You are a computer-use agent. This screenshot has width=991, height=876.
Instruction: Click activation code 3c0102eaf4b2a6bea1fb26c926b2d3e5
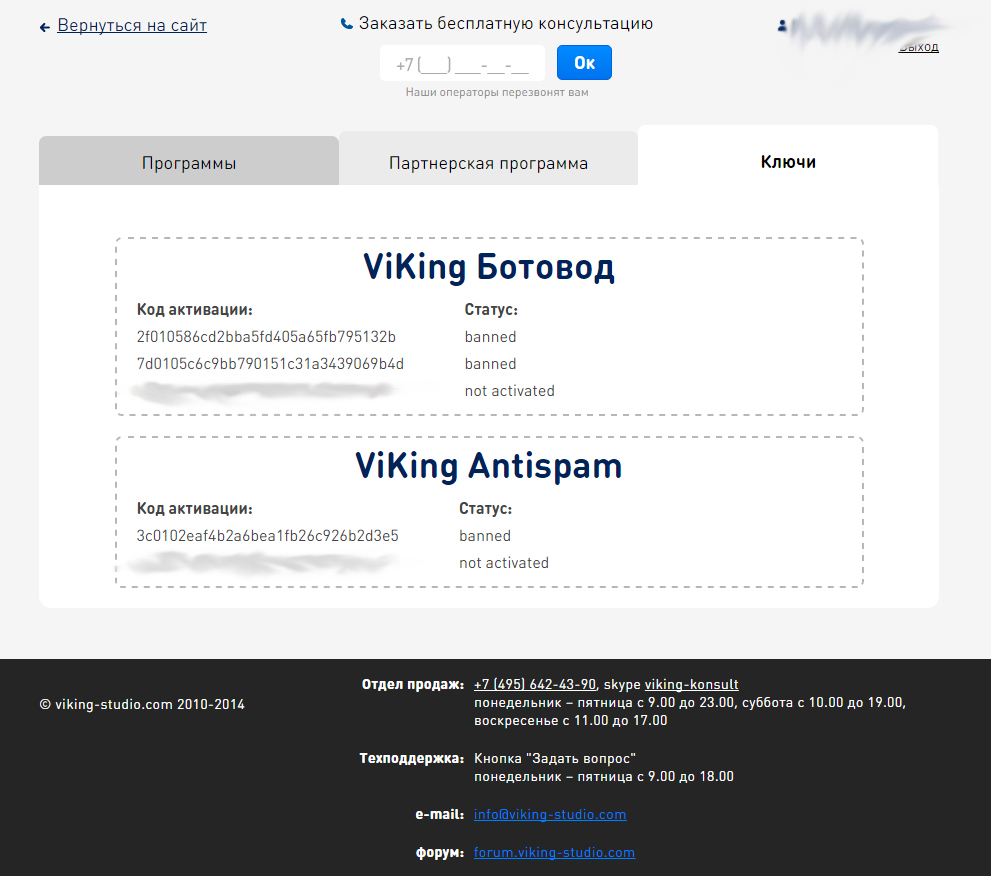[x=267, y=536]
